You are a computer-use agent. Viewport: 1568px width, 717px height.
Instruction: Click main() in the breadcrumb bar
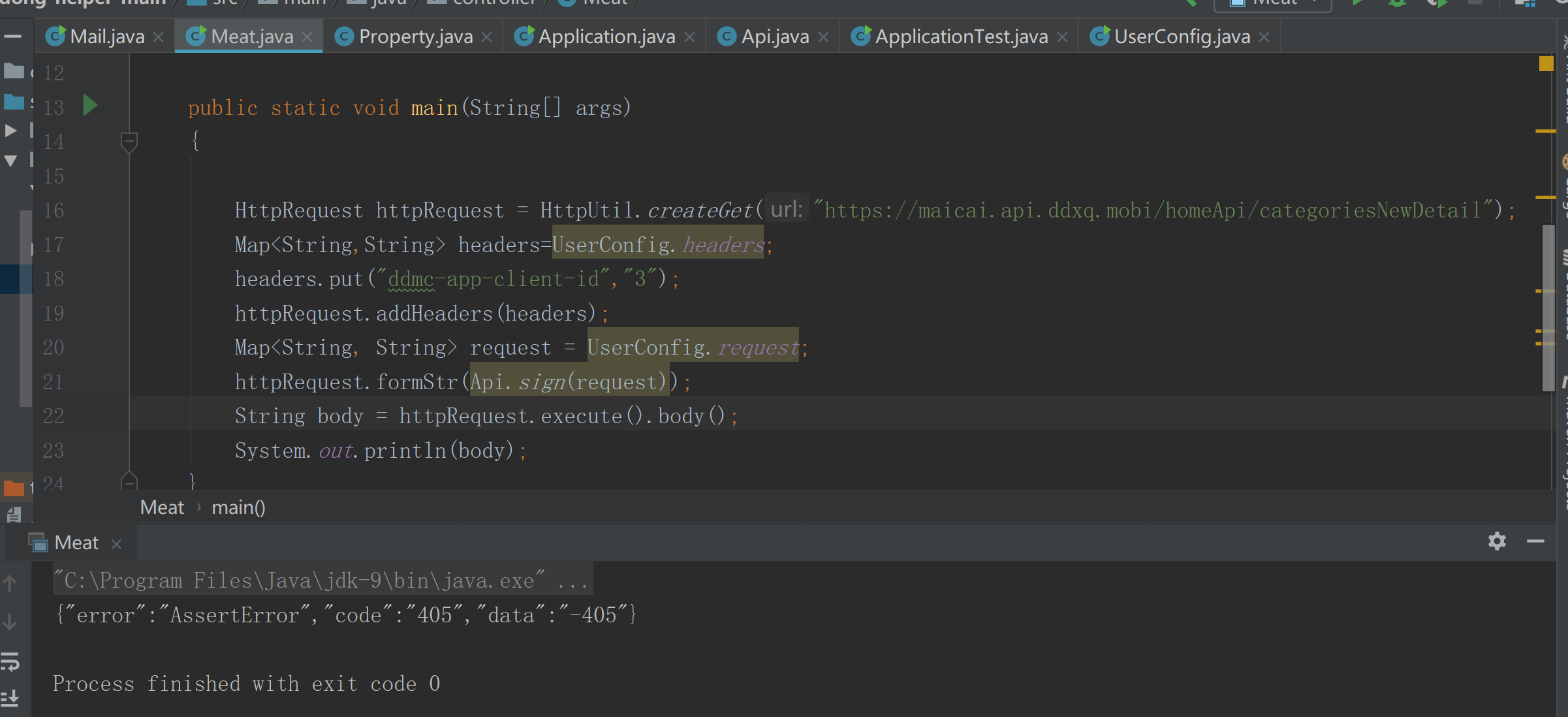[238, 507]
